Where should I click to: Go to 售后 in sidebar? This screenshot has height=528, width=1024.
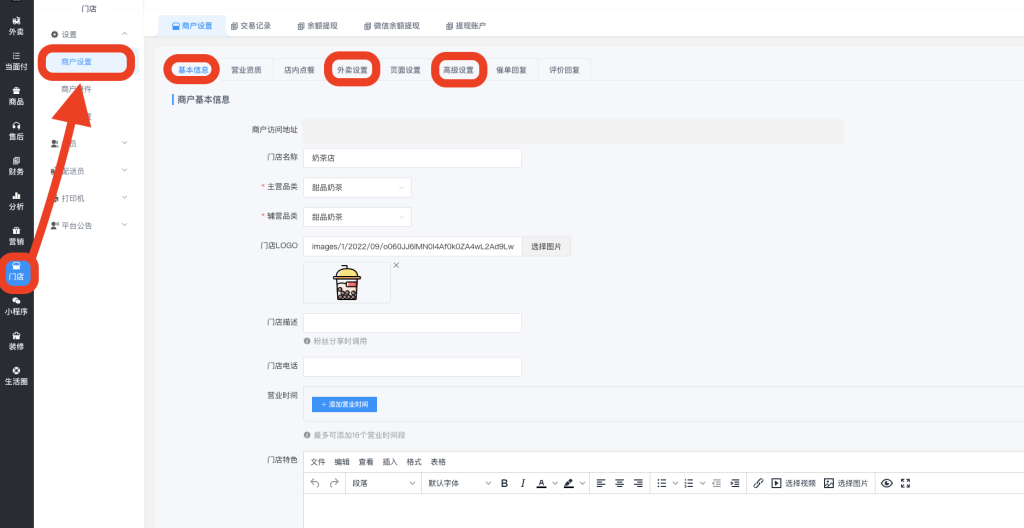click(x=16, y=130)
